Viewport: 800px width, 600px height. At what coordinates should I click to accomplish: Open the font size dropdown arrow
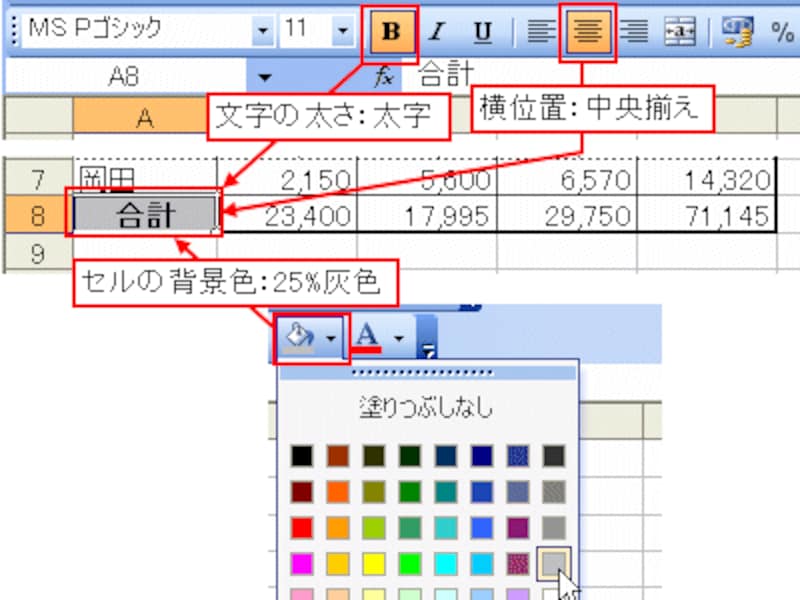[343, 31]
